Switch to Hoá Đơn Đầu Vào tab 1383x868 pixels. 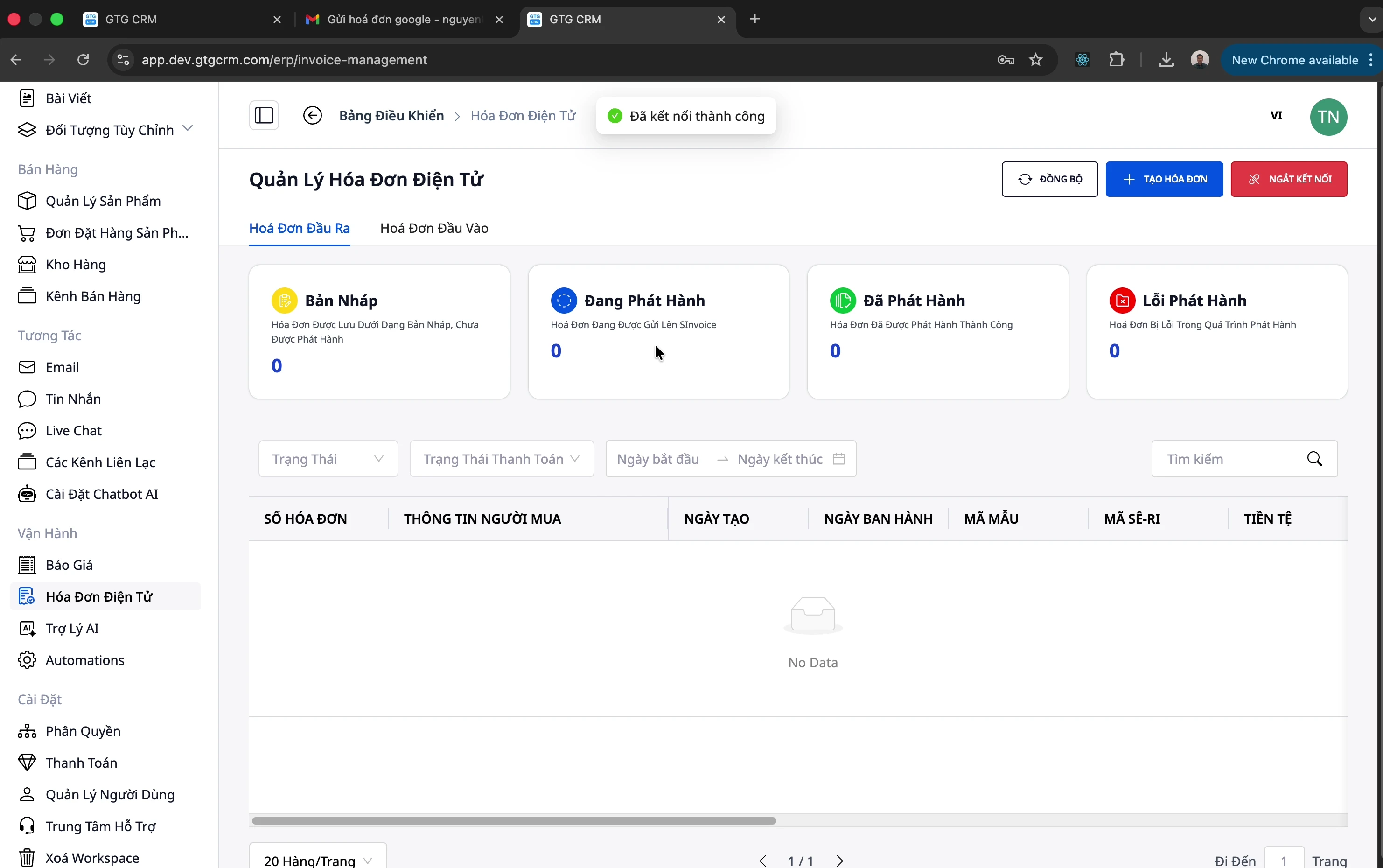(434, 229)
